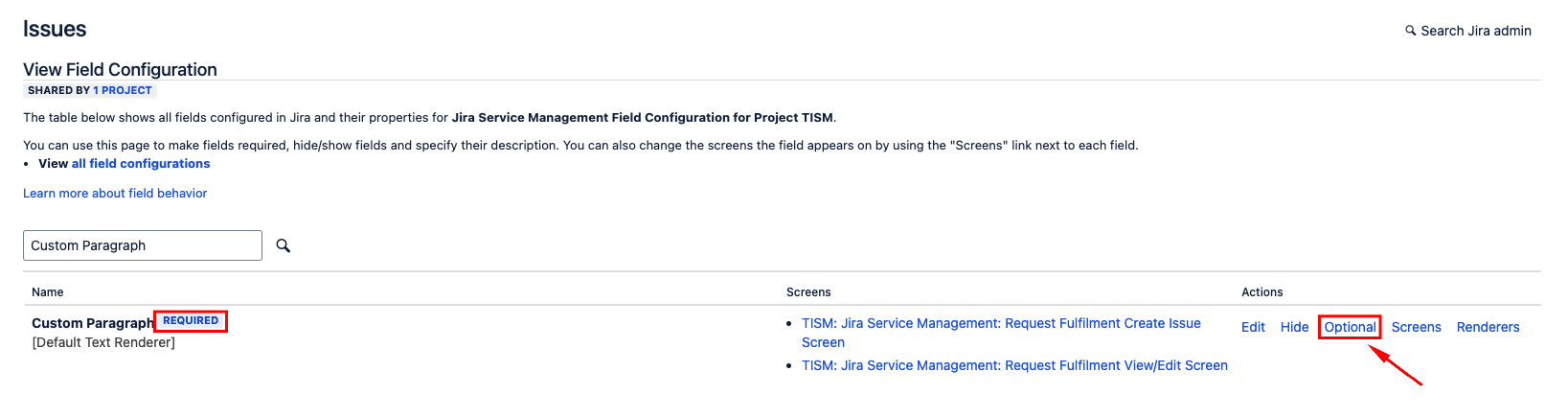Image resolution: width=1568 pixels, height=418 pixels.
Task: Open the shared by 1 PROJECT link
Action: point(122,90)
